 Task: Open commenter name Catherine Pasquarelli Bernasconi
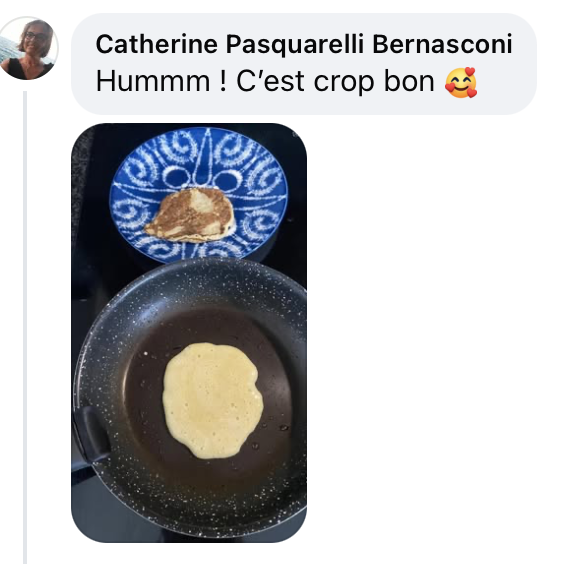point(304,44)
